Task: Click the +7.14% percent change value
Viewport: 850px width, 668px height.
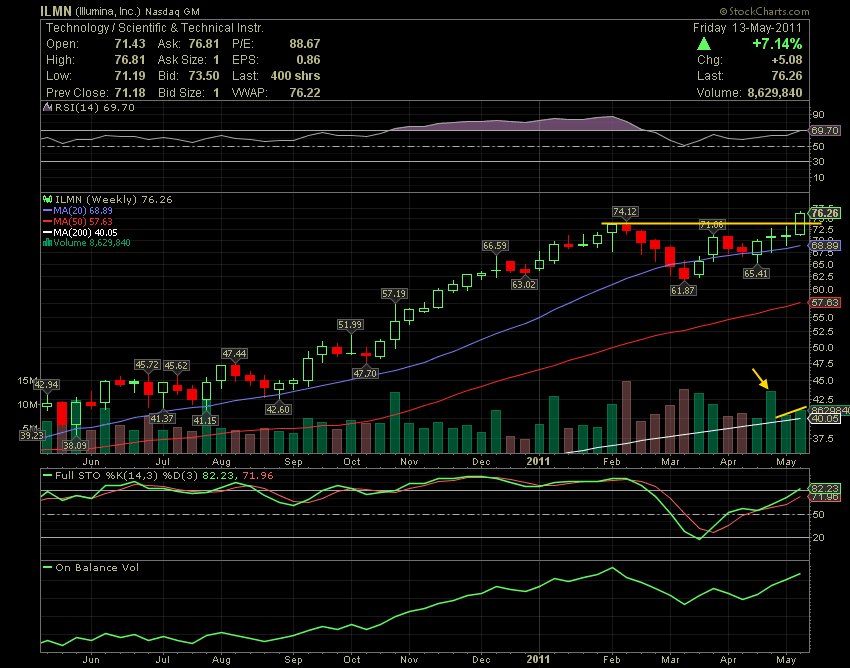Action: coord(777,43)
